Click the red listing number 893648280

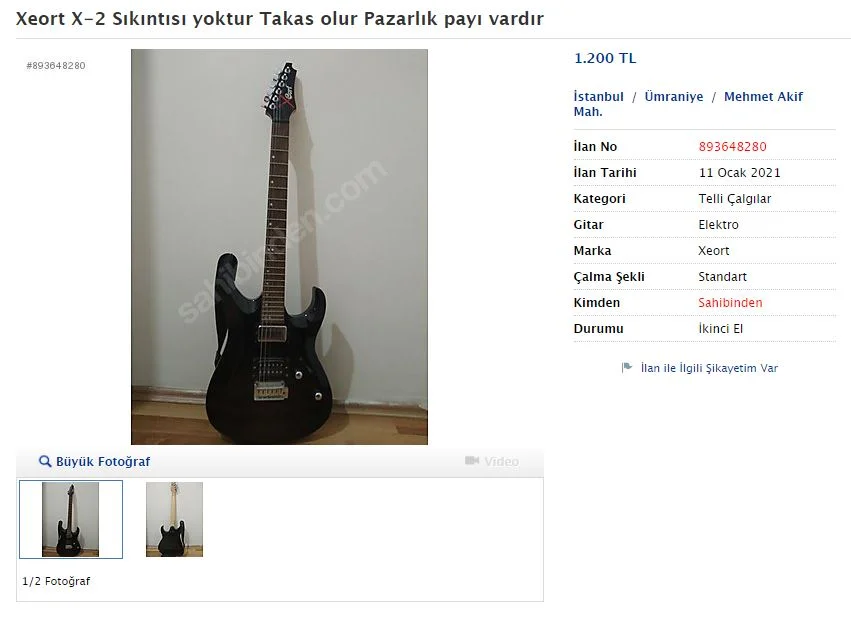[x=732, y=147]
